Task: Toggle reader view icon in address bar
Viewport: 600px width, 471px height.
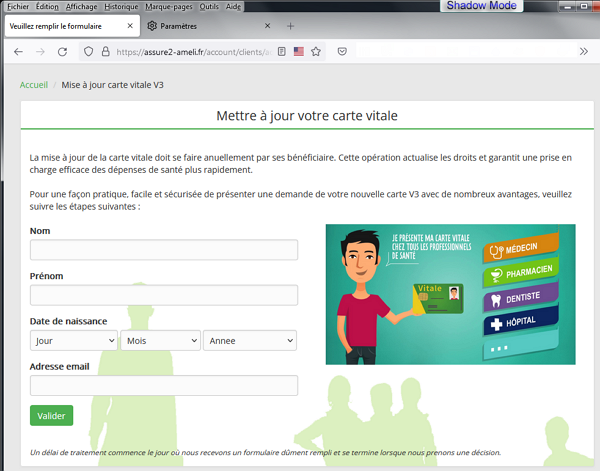Action: tap(282, 51)
